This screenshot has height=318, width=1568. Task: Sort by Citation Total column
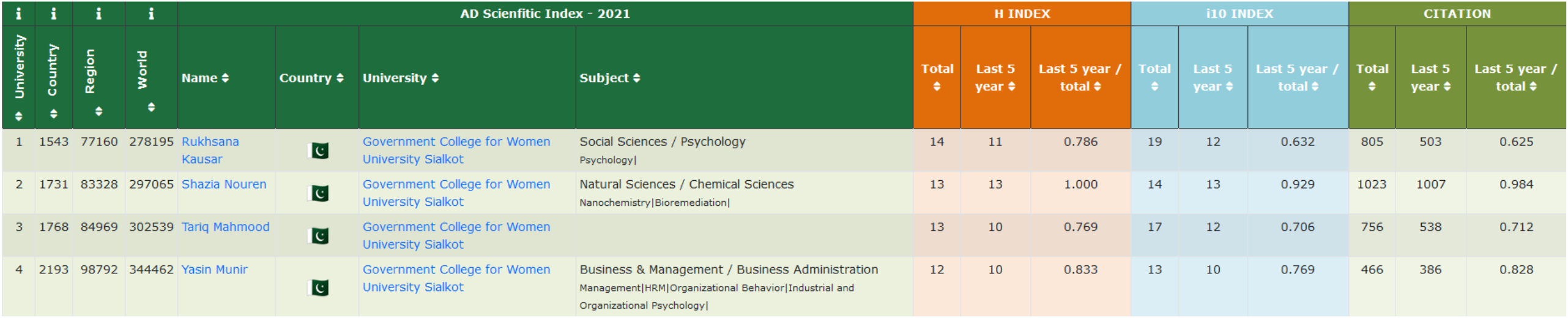tap(1372, 78)
